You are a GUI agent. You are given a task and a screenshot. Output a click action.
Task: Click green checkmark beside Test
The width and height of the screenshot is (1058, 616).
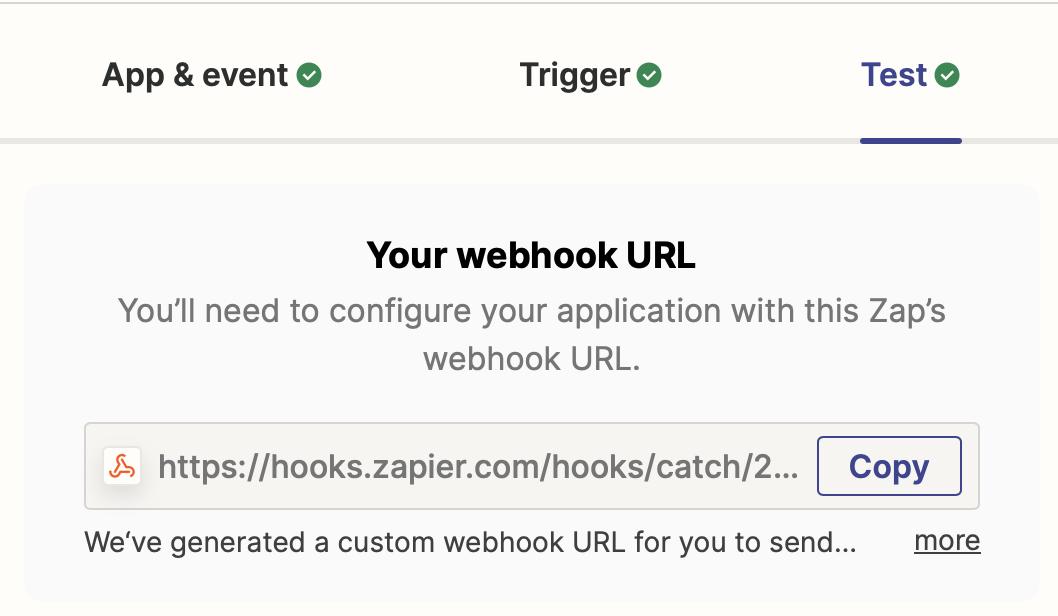(x=947, y=75)
